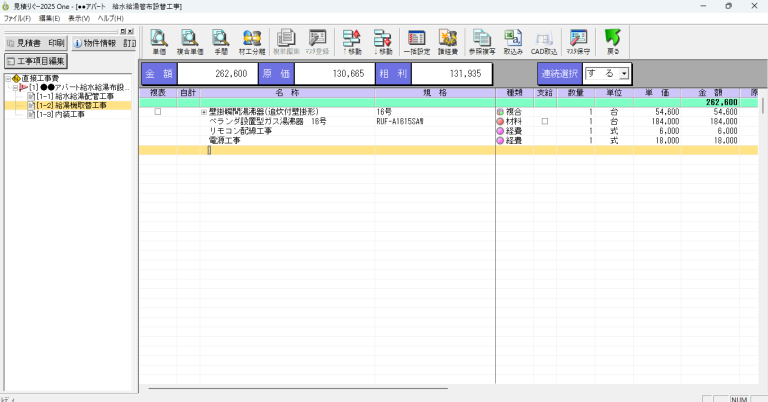The image size is (768, 402).
Task: Click the ↓移動 move down icon
Action: (382, 42)
